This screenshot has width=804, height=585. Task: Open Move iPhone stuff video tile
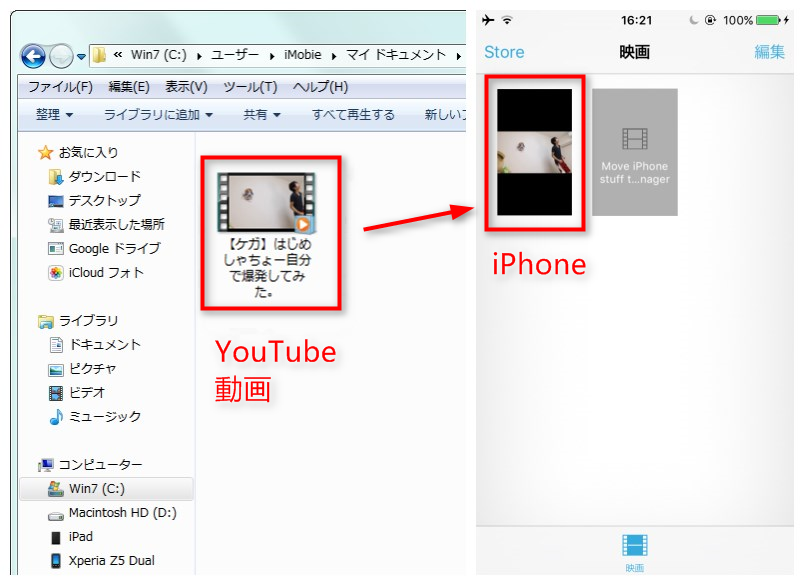635,152
